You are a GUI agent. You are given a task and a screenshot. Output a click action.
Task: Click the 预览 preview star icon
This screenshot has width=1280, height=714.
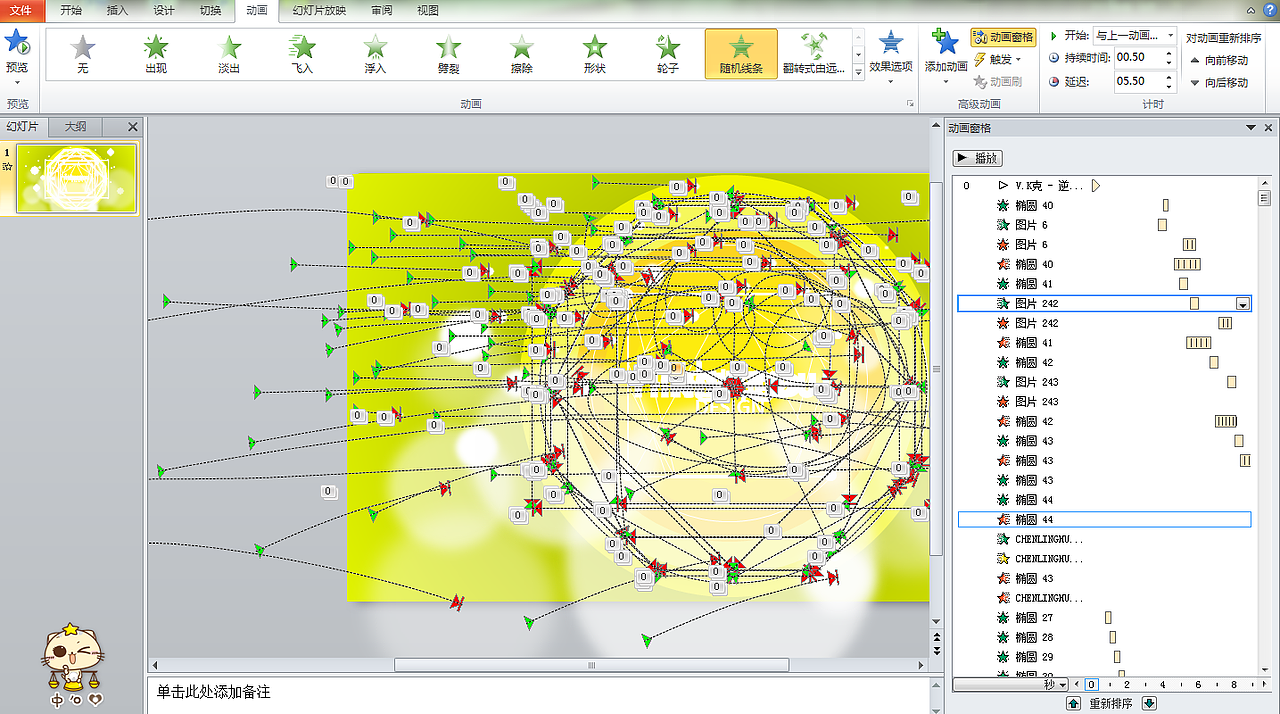coord(17,43)
